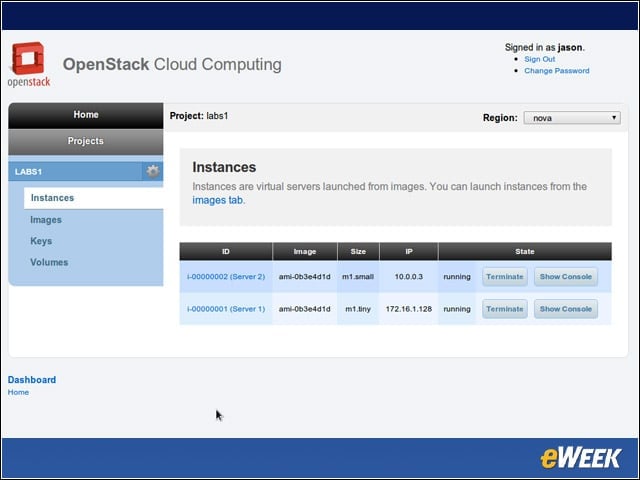
Task: Click the IP column header
Action: [x=409, y=252]
